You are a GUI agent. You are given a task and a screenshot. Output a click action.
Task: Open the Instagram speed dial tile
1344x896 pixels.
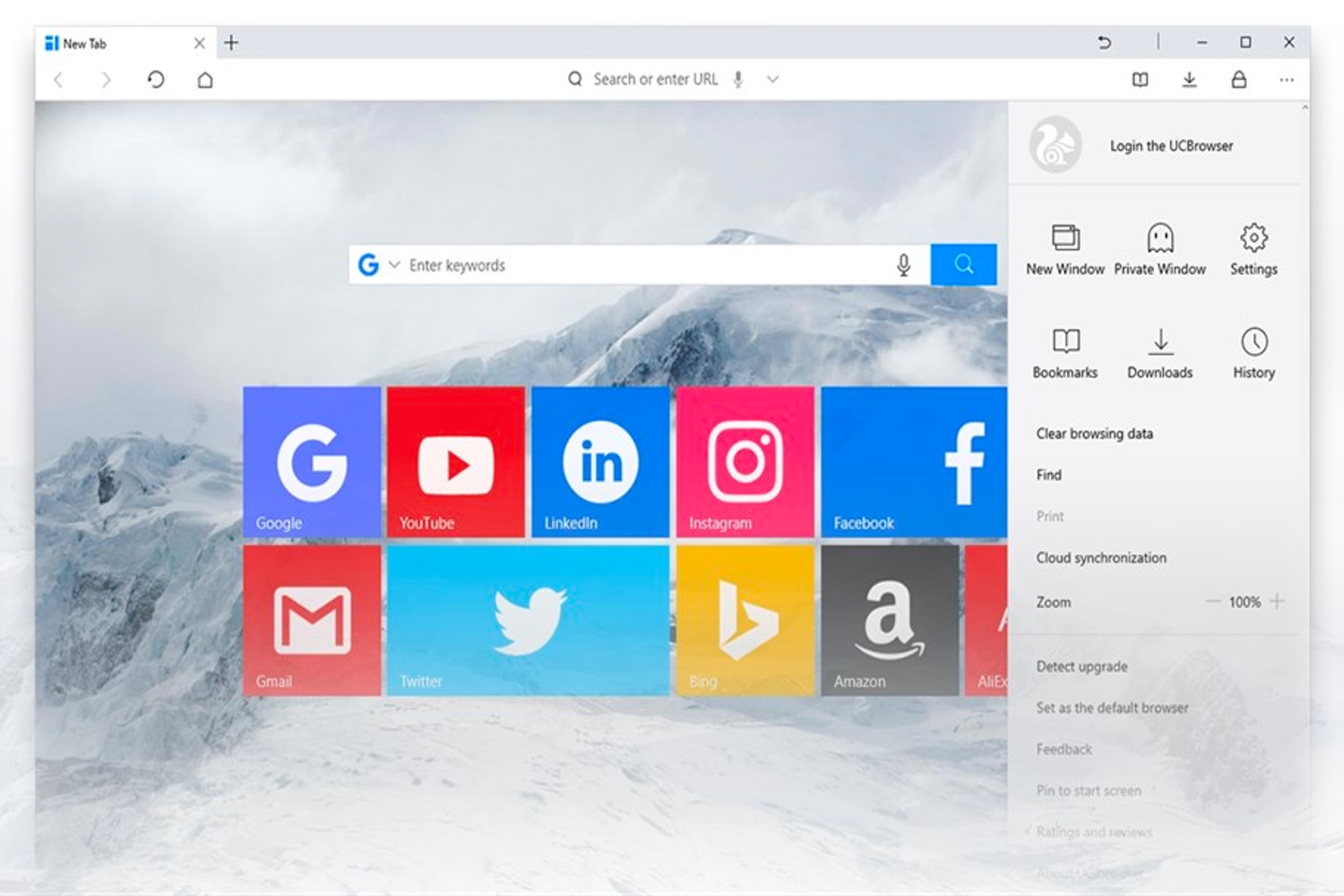tap(745, 462)
